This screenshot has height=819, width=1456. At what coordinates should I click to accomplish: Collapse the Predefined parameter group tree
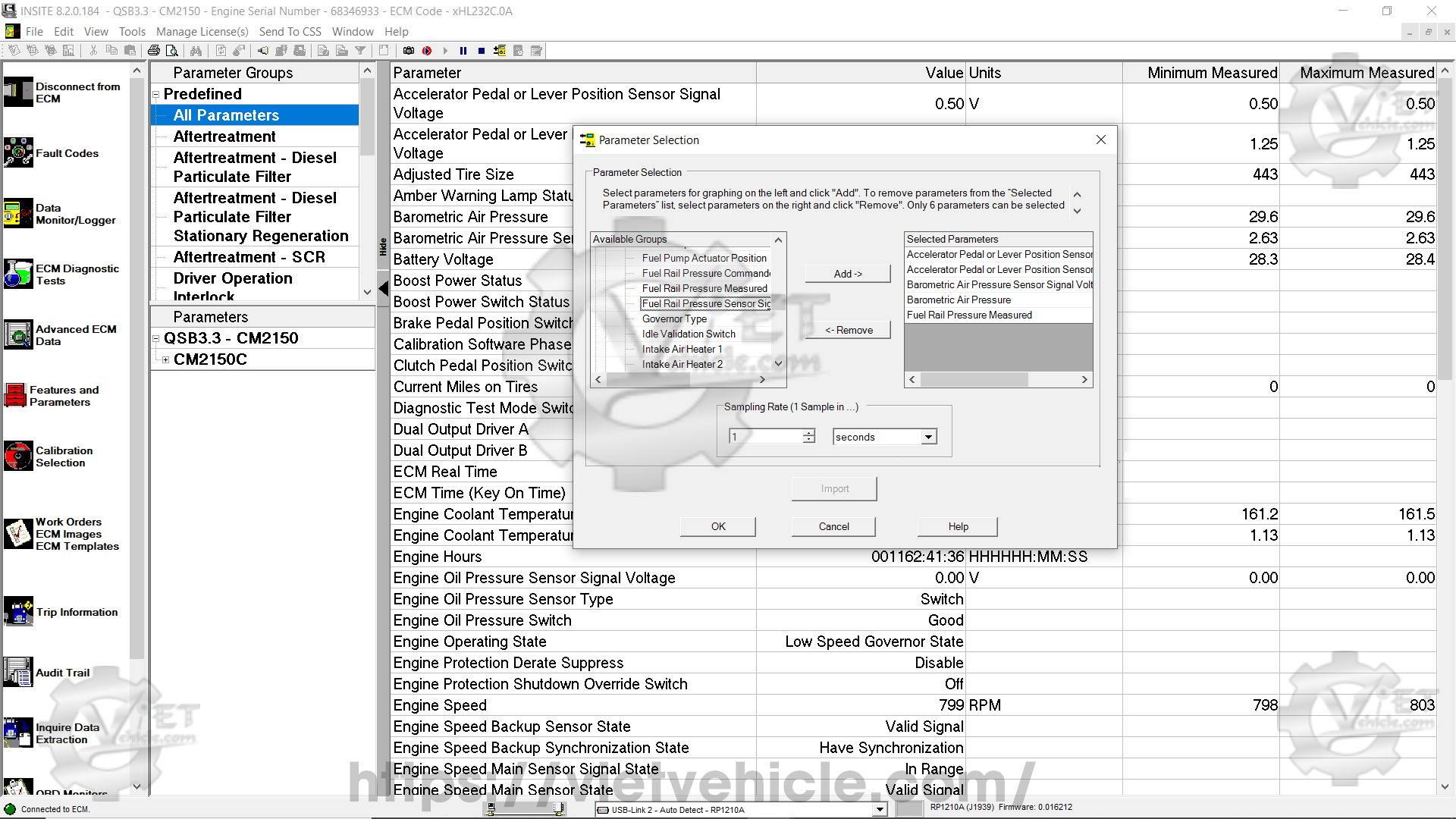pyautogui.click(x=156, y=95)
